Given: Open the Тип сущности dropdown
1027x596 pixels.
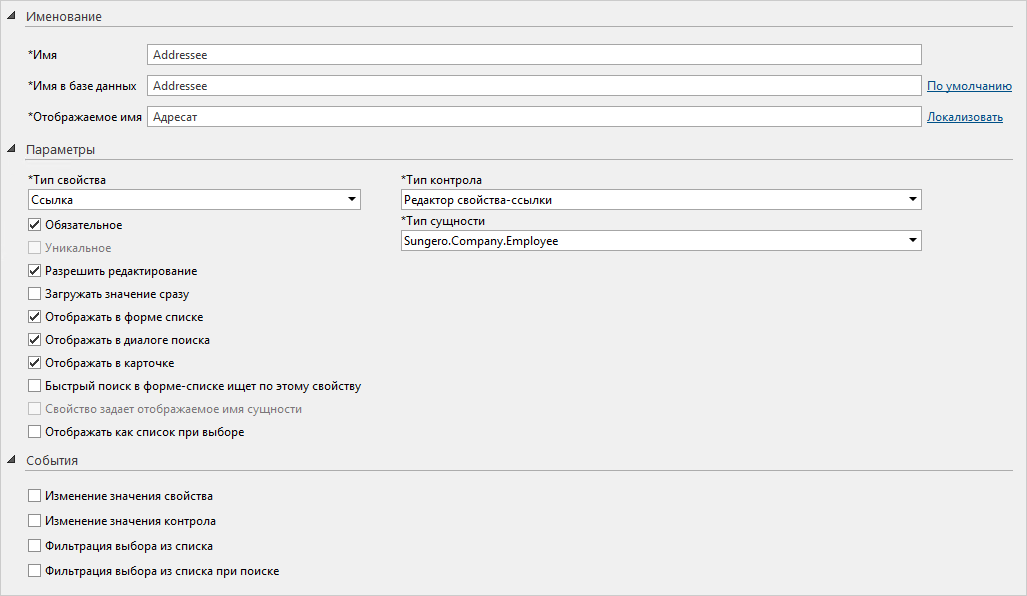Looking at the screenshot, I should [912, 241].
